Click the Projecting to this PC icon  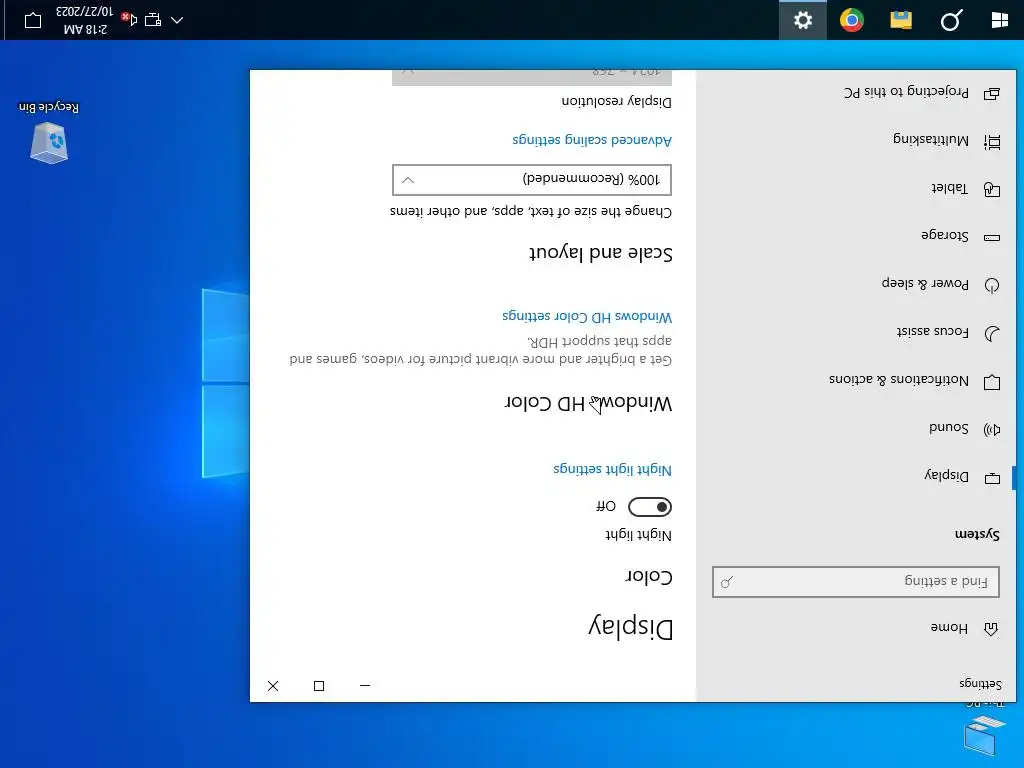[992, 94]
